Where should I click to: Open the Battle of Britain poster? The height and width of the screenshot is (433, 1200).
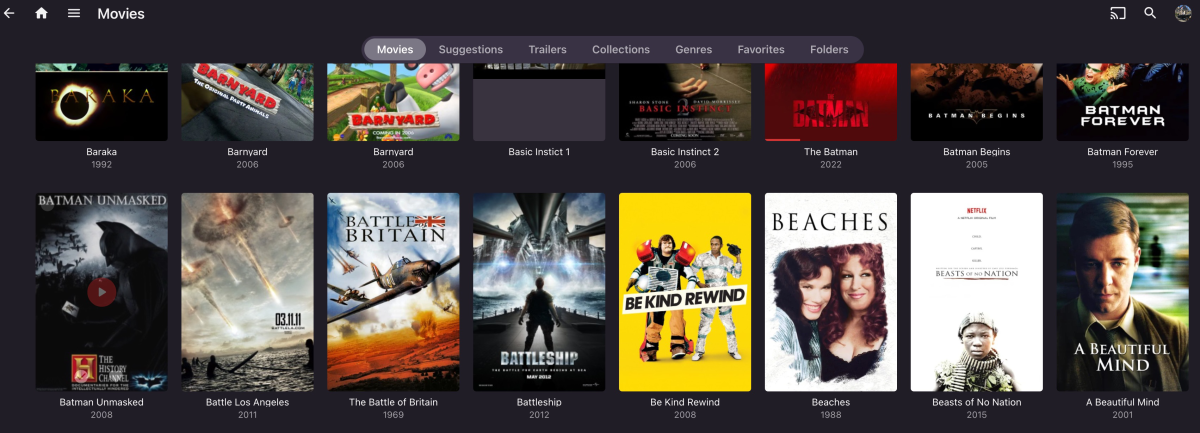[x=393, y=292]
